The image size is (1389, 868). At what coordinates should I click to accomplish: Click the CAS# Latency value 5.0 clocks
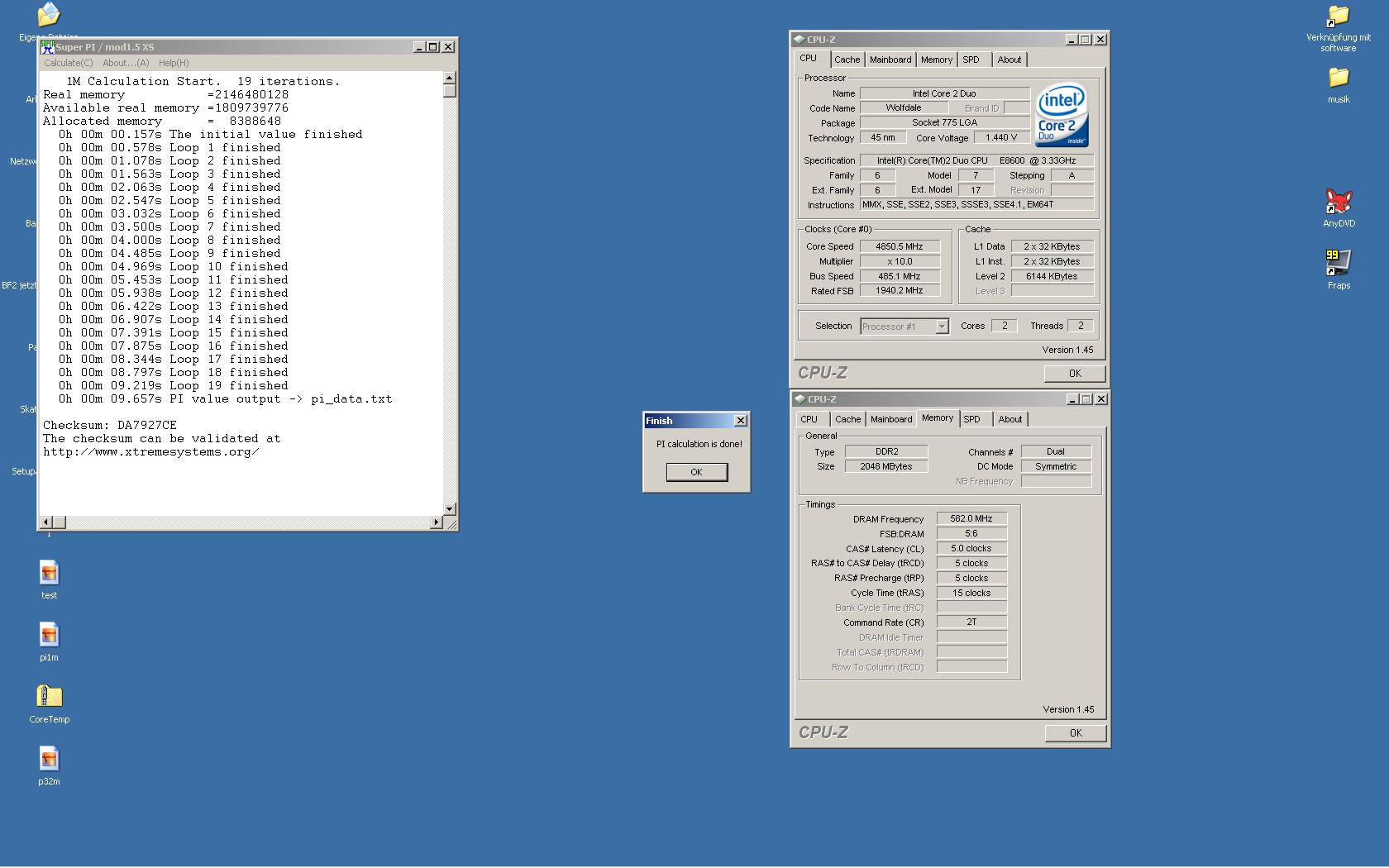coord(971,548)
